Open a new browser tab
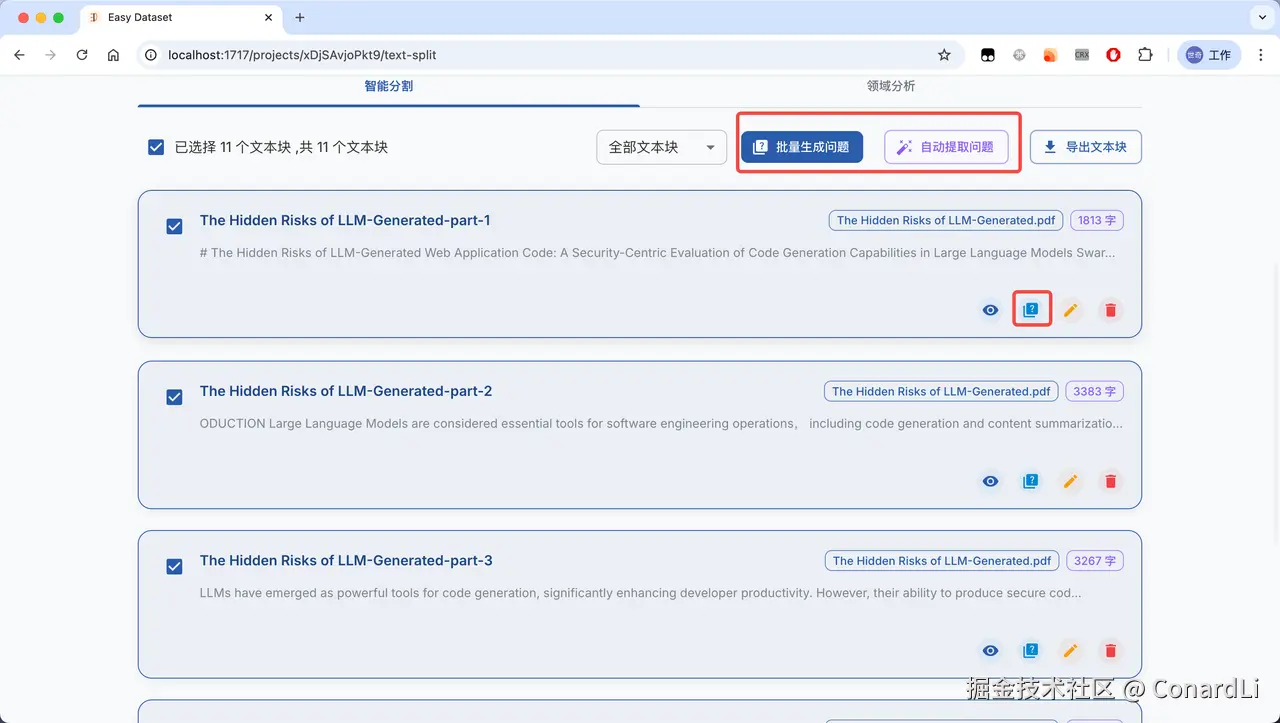1280x723 pixels. pyautogui.click(x=300, y=17)
